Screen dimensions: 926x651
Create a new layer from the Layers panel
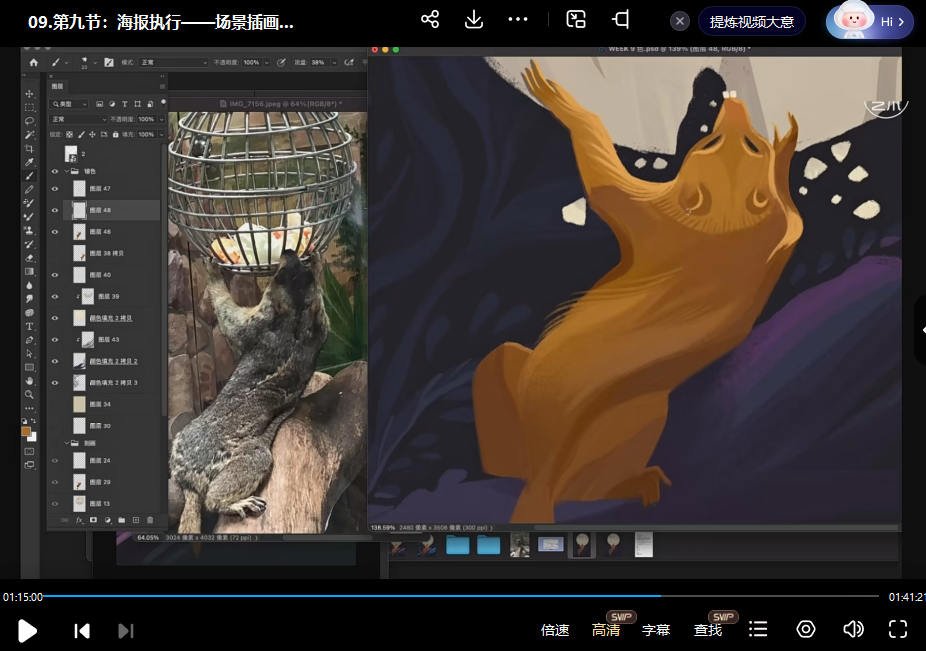(x=134, y=520)
